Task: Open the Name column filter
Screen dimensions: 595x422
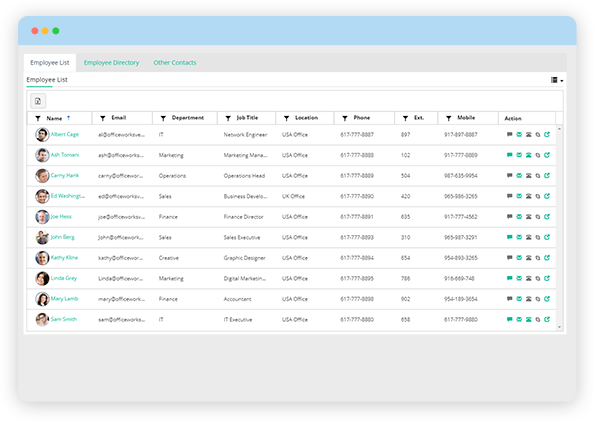Action: tap(38, 118)
